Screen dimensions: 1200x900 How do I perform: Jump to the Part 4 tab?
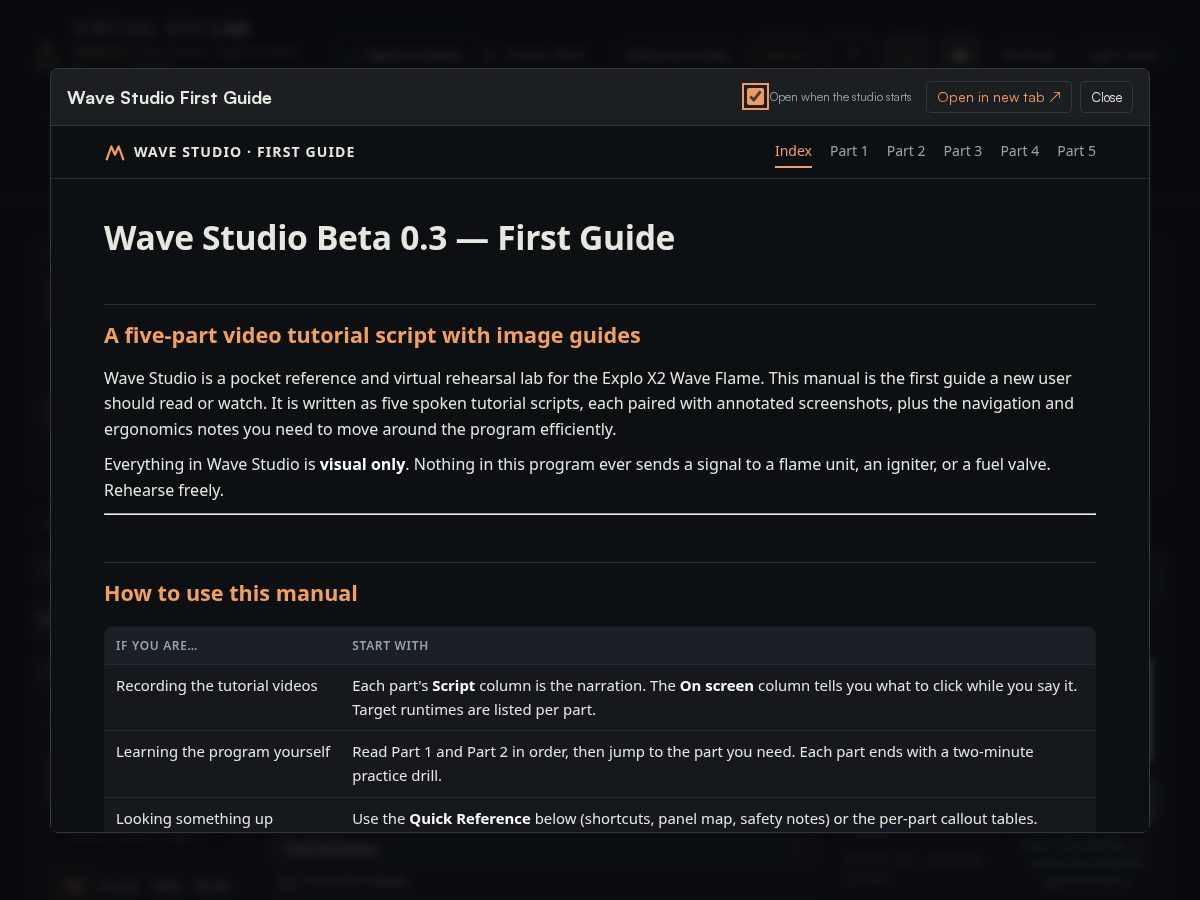point(1020,151)
